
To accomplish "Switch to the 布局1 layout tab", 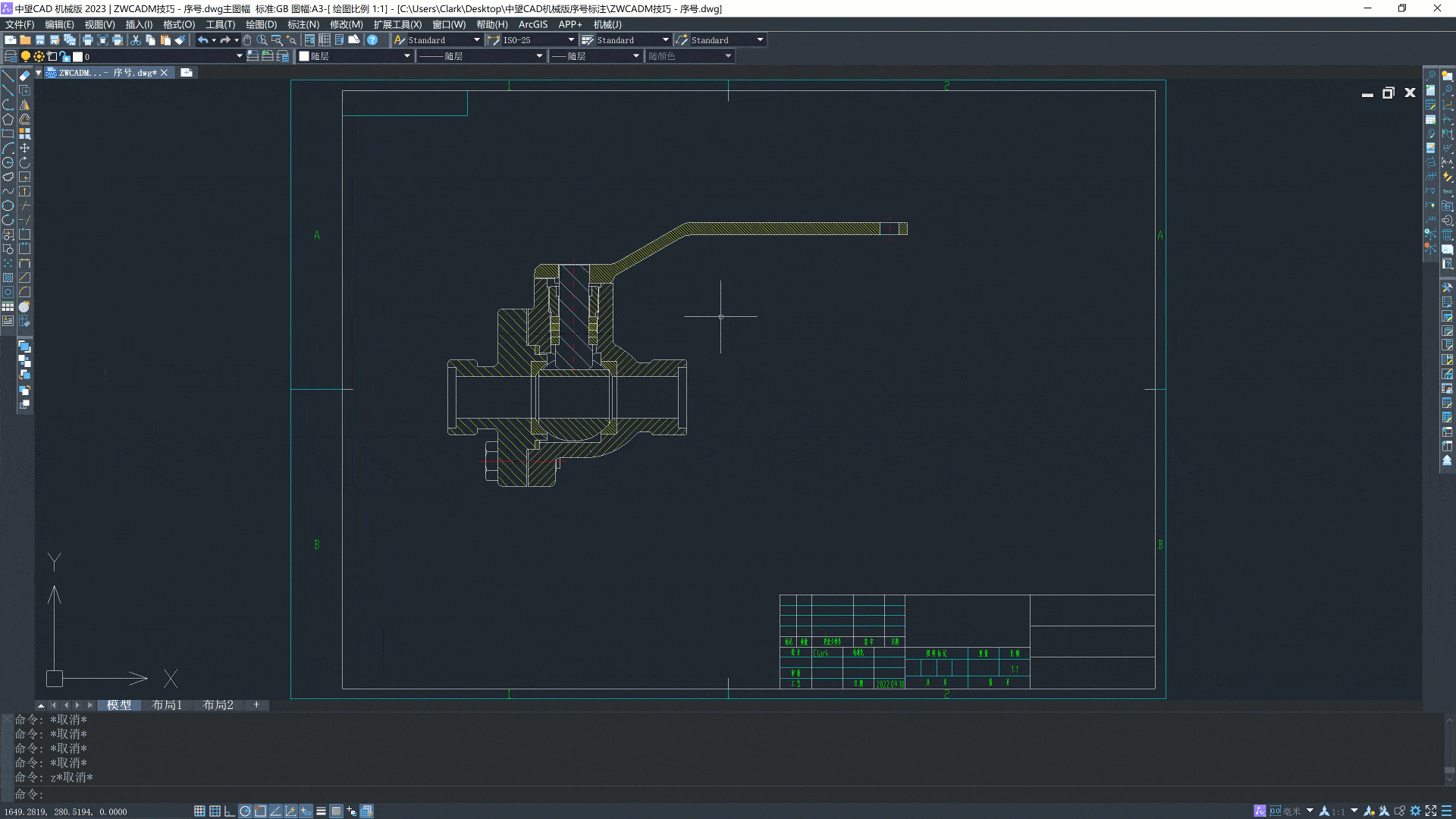I will click(x=167, y=705).
